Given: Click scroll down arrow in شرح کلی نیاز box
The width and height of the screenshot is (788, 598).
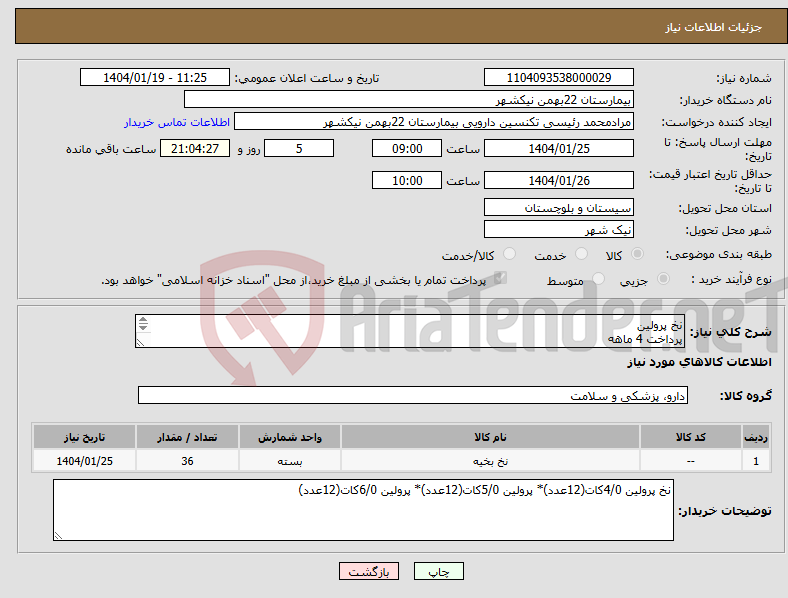Looking at the screenshot, I should click(143, 328).
